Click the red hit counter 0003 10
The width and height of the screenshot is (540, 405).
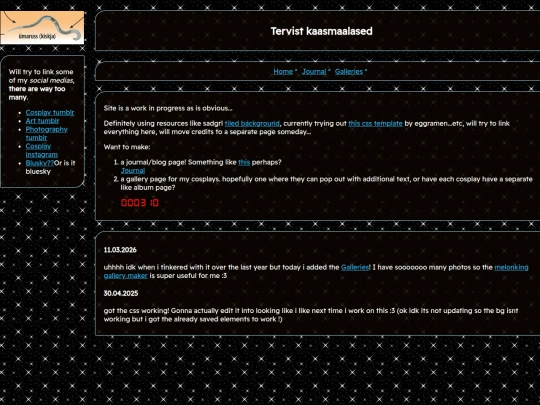pos(140,203)
